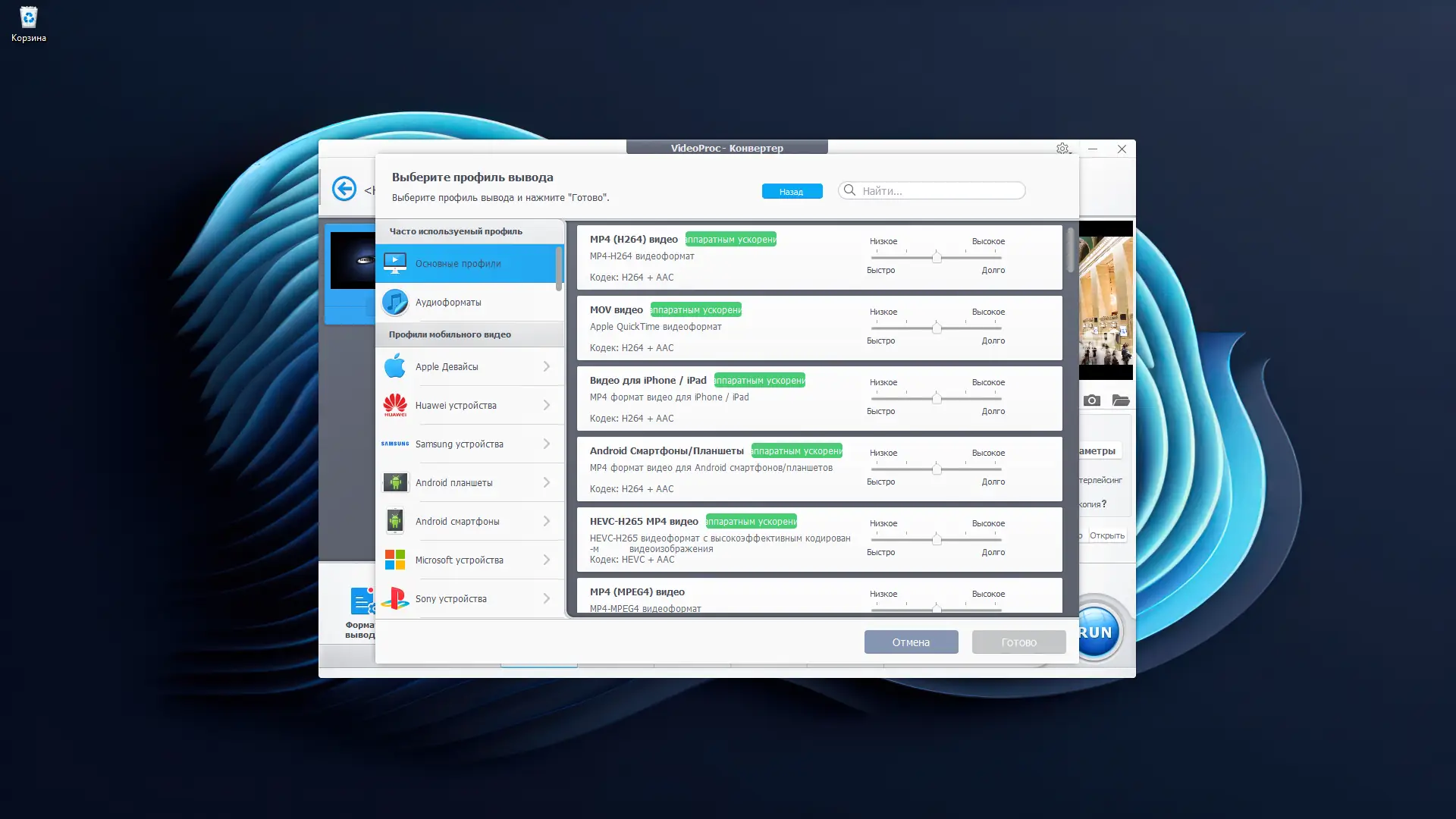
Task: Expand Android планшеты chevron
Action: [x=546, y=482]
